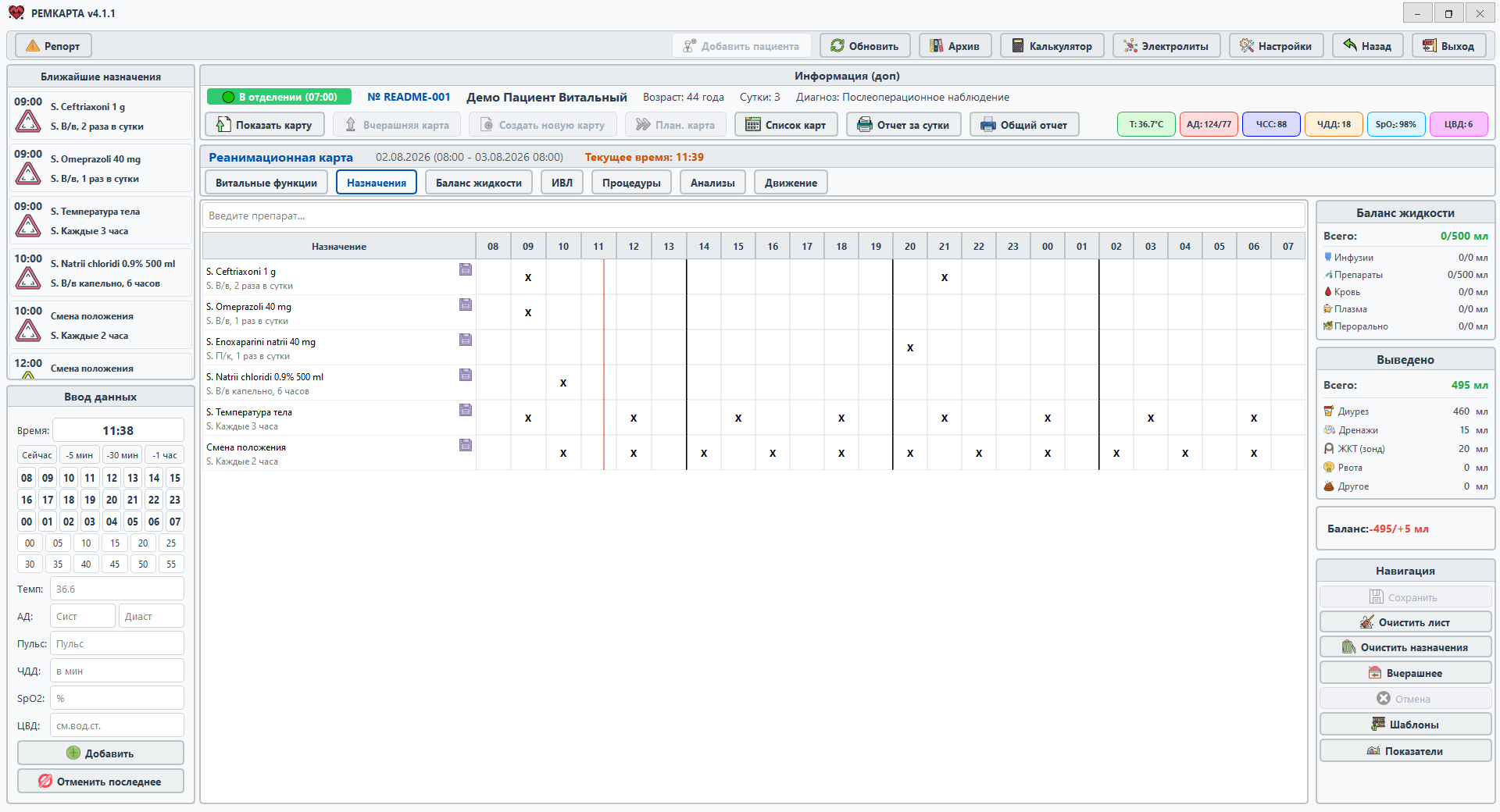The height and width of the screenshot is (812, 1500).
Task: Click the save icon for Enoxaparini natrii row
Action: [x=466, y=340]
